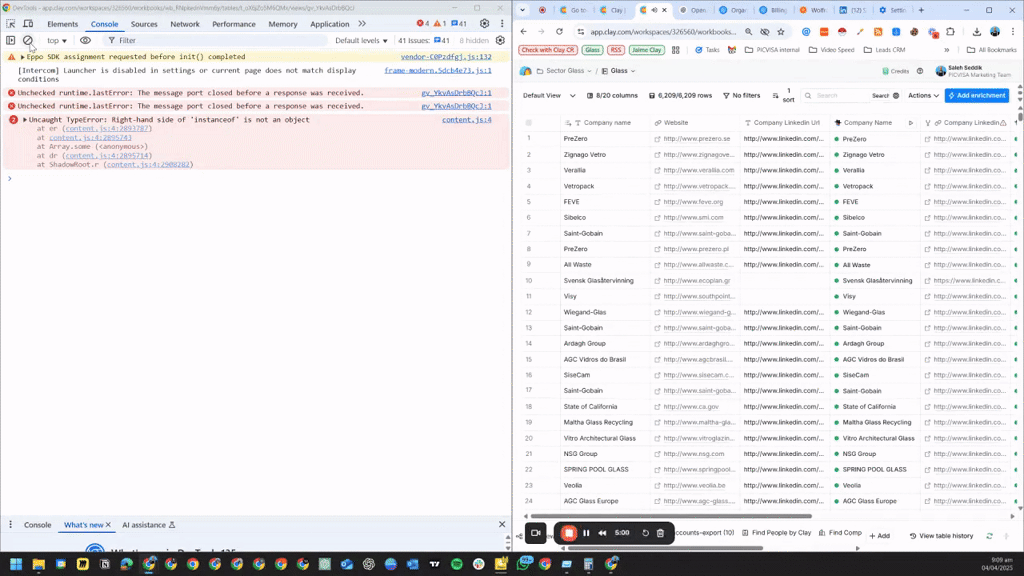Open console settings gear next to hidden count
1024x576 pixels.
click(500, 40)
